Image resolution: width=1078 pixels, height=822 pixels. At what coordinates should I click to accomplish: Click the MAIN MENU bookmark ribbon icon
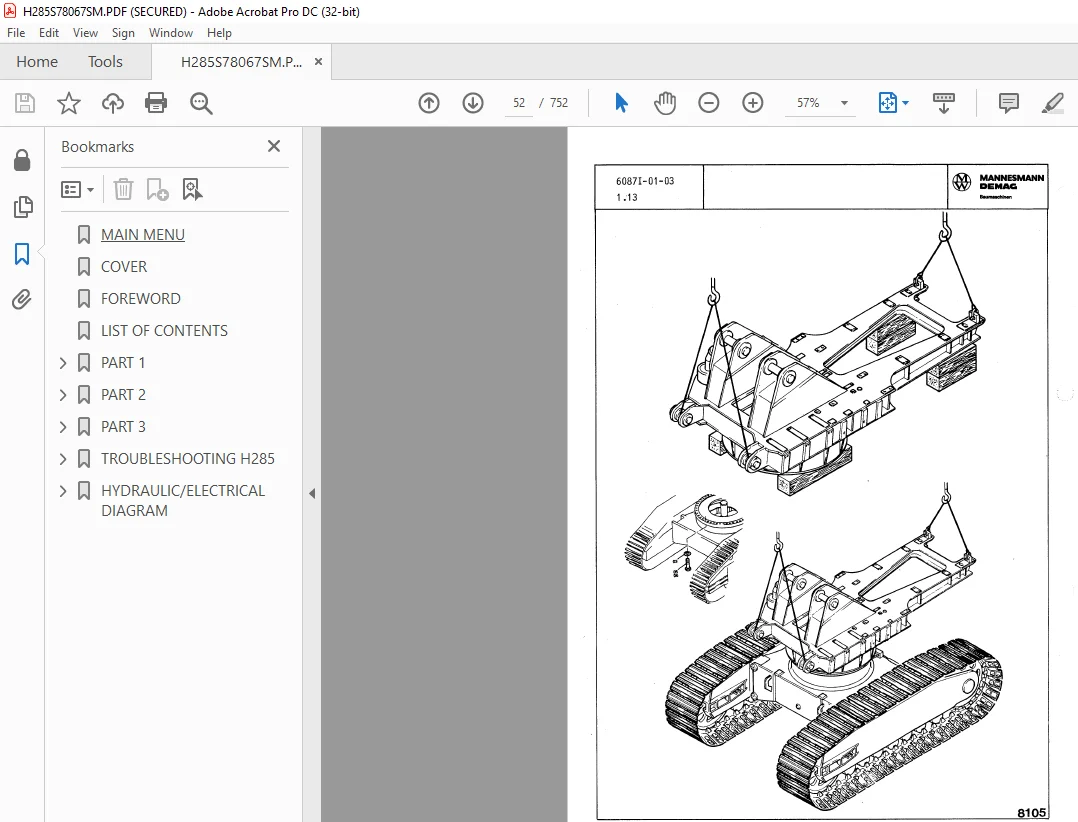[x=84, y=234]
